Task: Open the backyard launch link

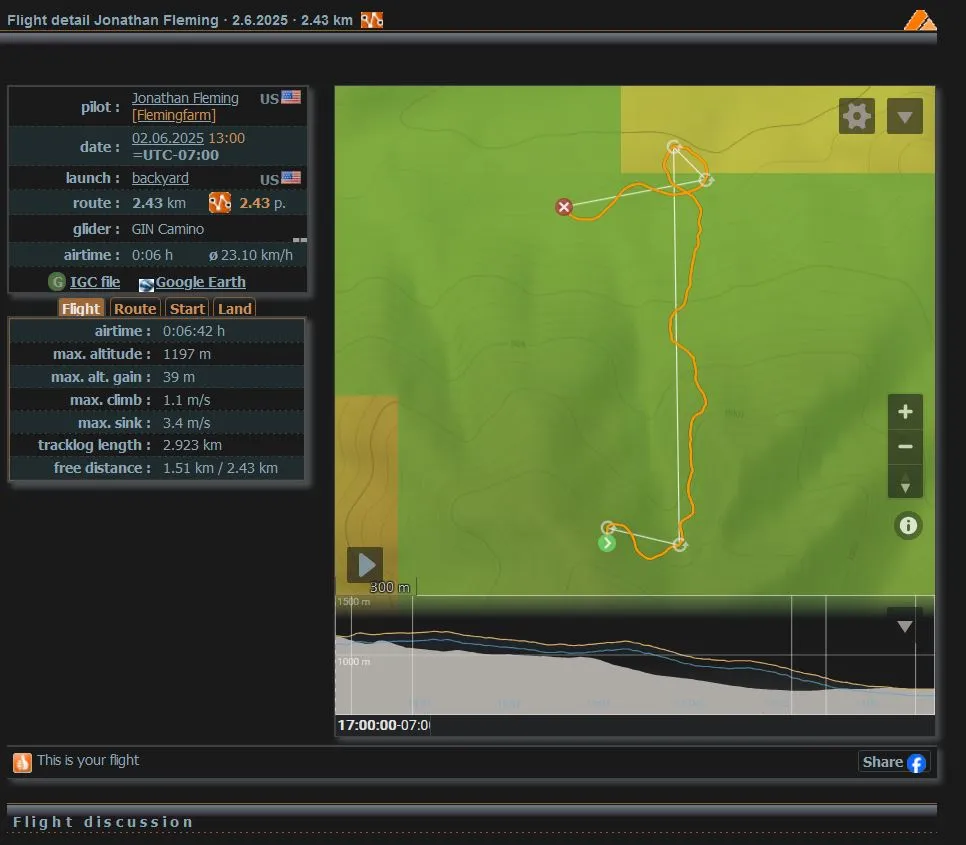Action: click(160, 178)
